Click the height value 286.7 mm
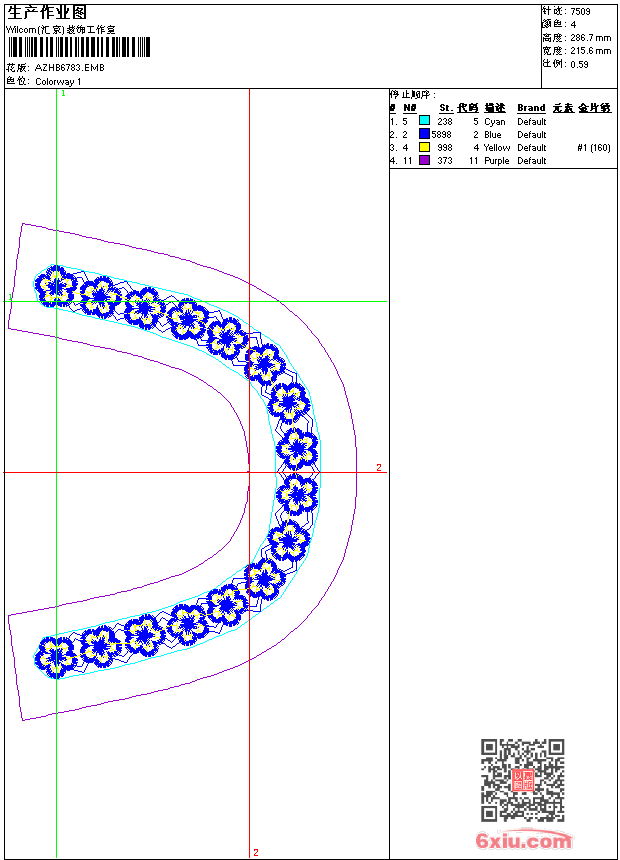620x860 pixels. point(590,38)
